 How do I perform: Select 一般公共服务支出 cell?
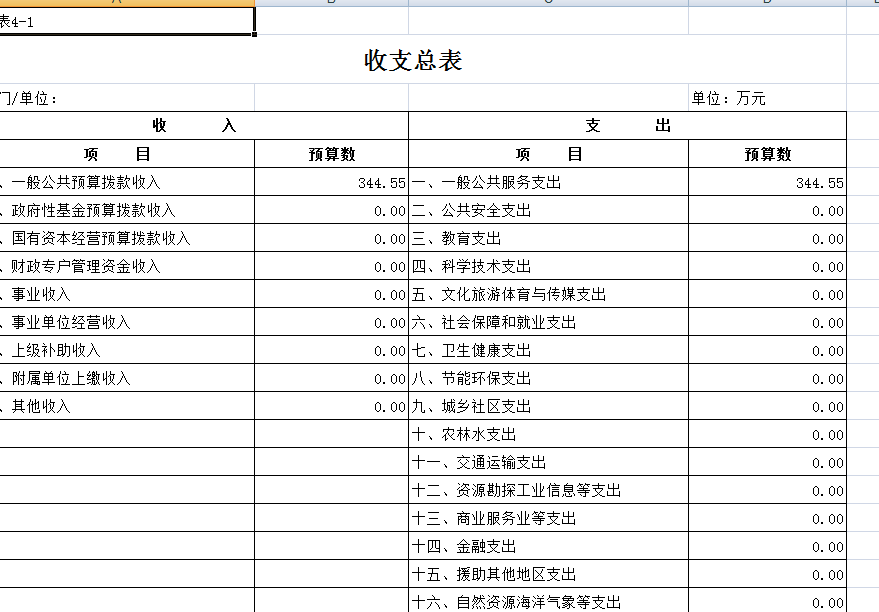point(549,182)
